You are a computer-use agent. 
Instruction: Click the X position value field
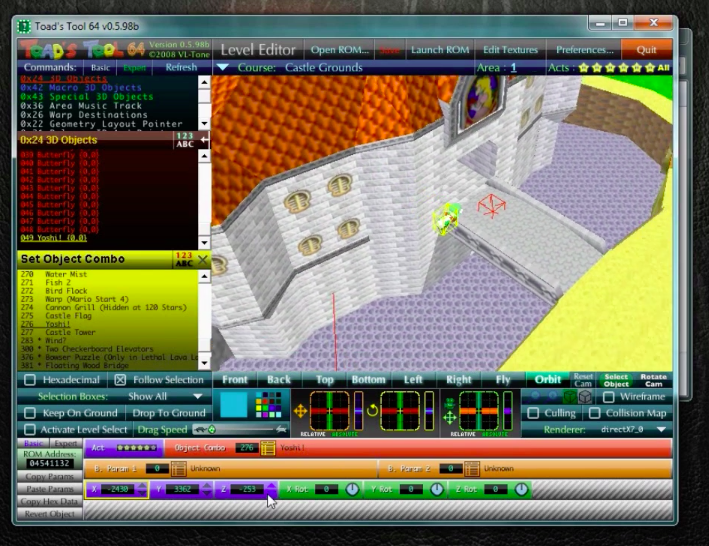[118, 489]
